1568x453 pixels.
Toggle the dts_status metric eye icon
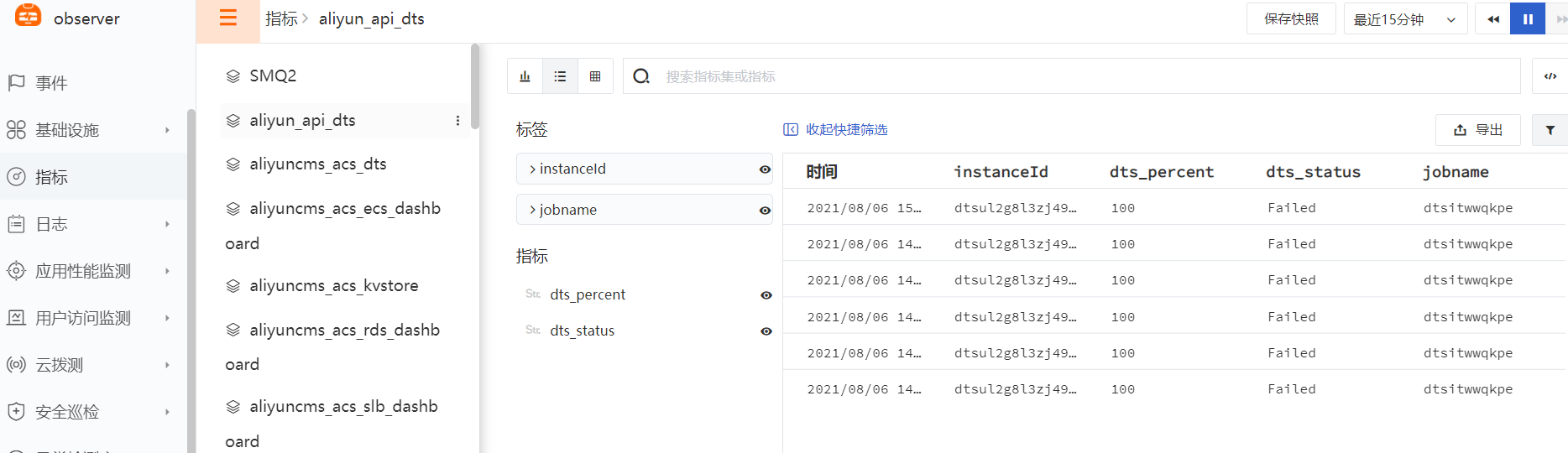point(766,331)
